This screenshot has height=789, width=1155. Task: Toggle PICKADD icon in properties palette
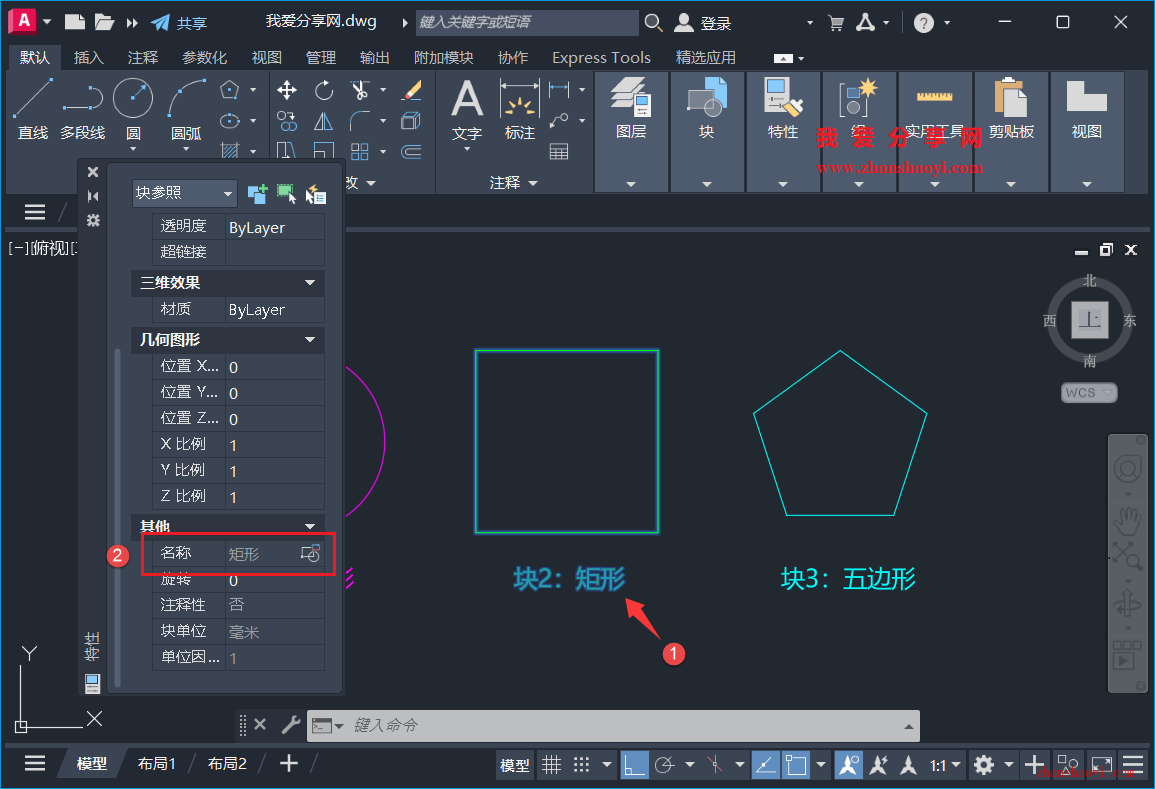click(257, 194)
